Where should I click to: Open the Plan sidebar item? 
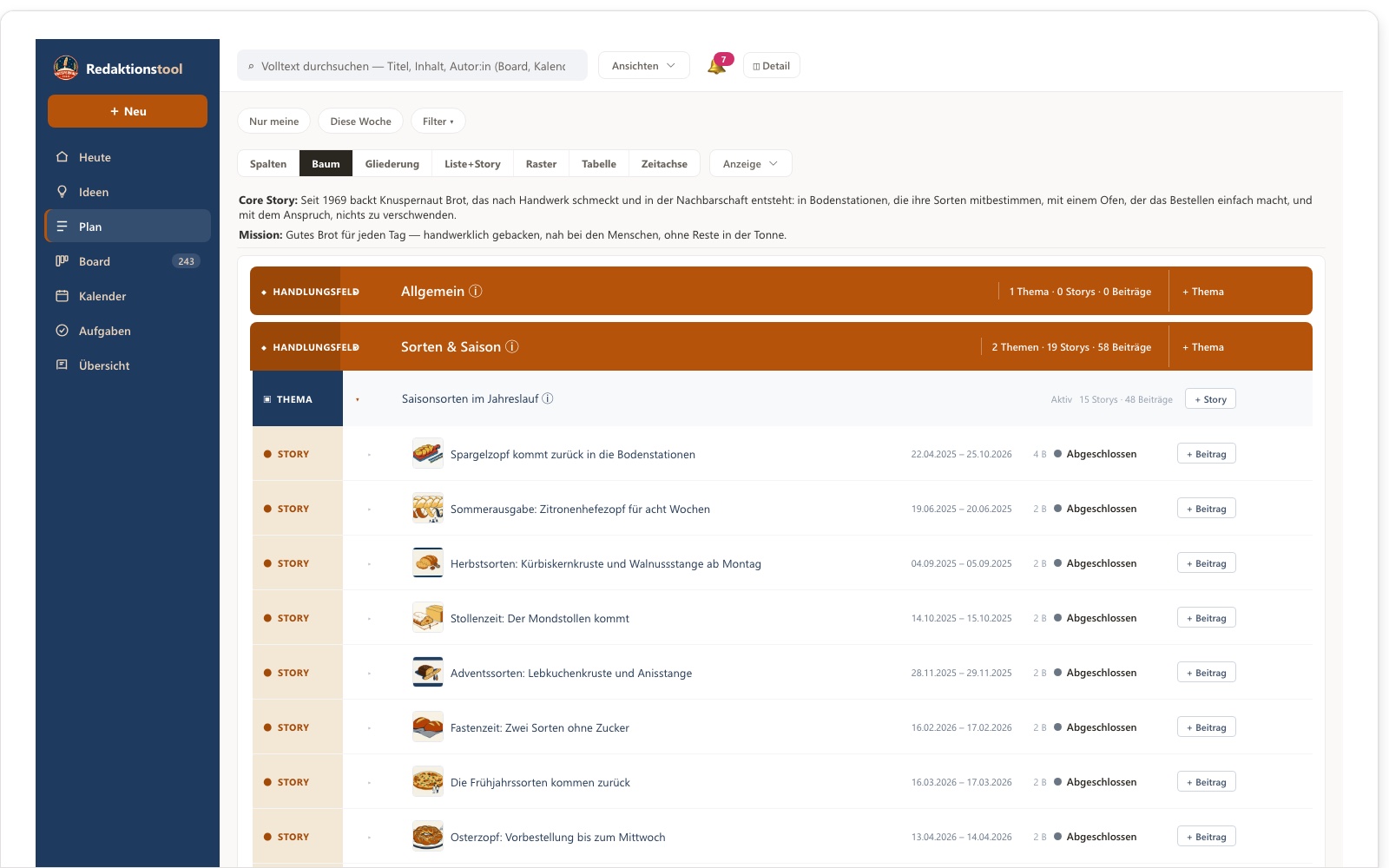click(128, 227)
